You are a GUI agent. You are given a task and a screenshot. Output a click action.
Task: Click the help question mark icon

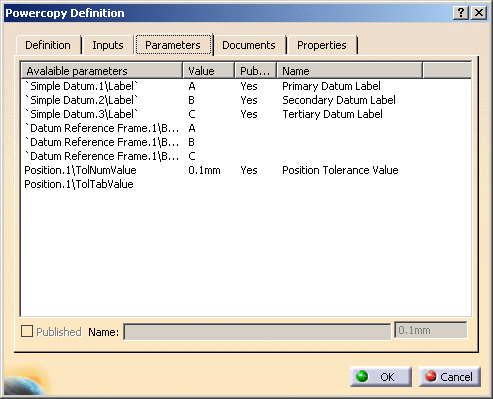tap(461, 13)
